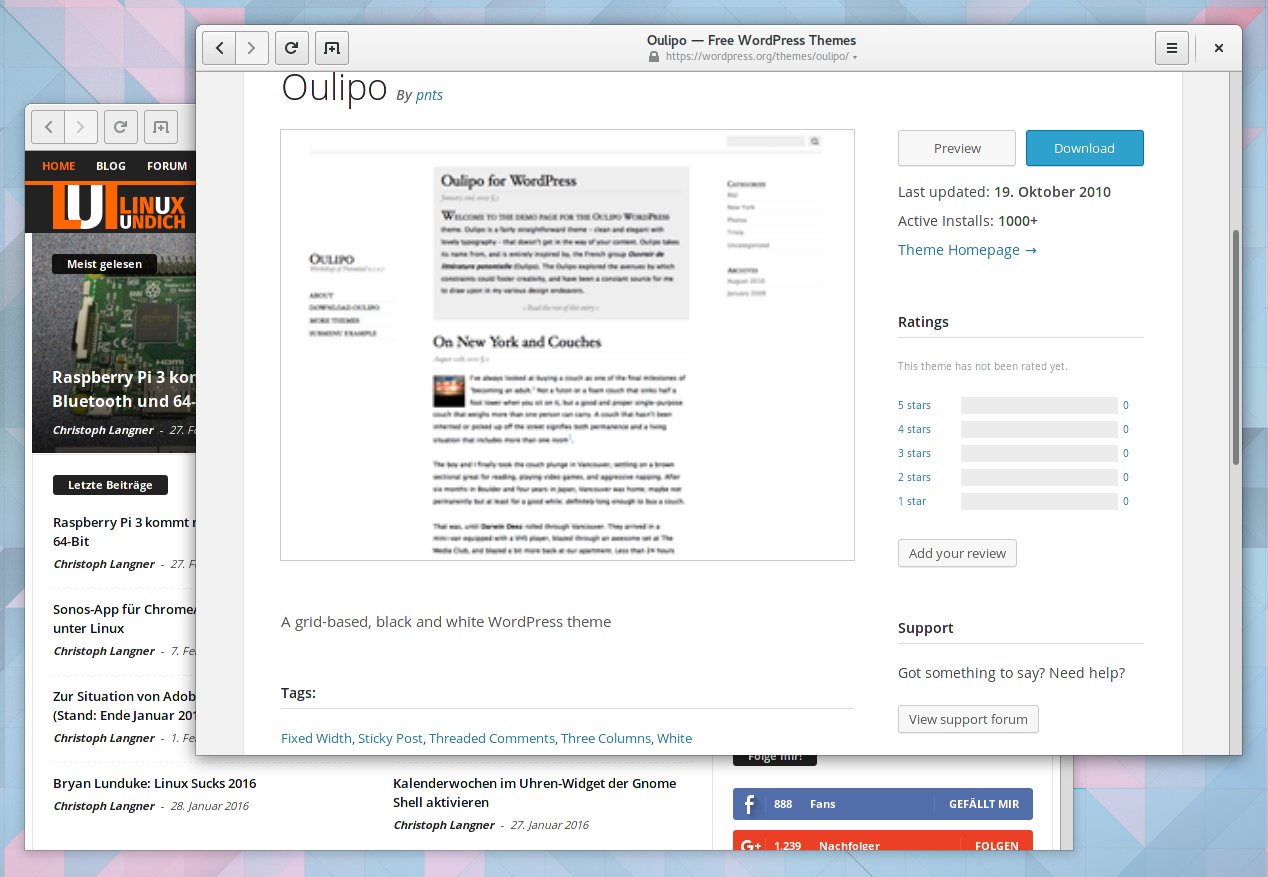The height and width of the screenshot is (877, 1268).
Task: Select the 4 stars rating link
Action: coord(914,429)
